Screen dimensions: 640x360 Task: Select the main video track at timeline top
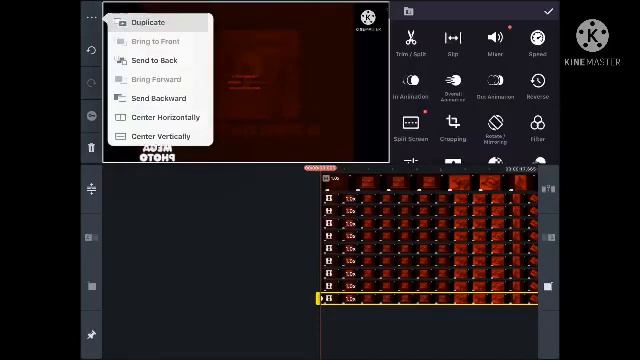coord(429,183)
